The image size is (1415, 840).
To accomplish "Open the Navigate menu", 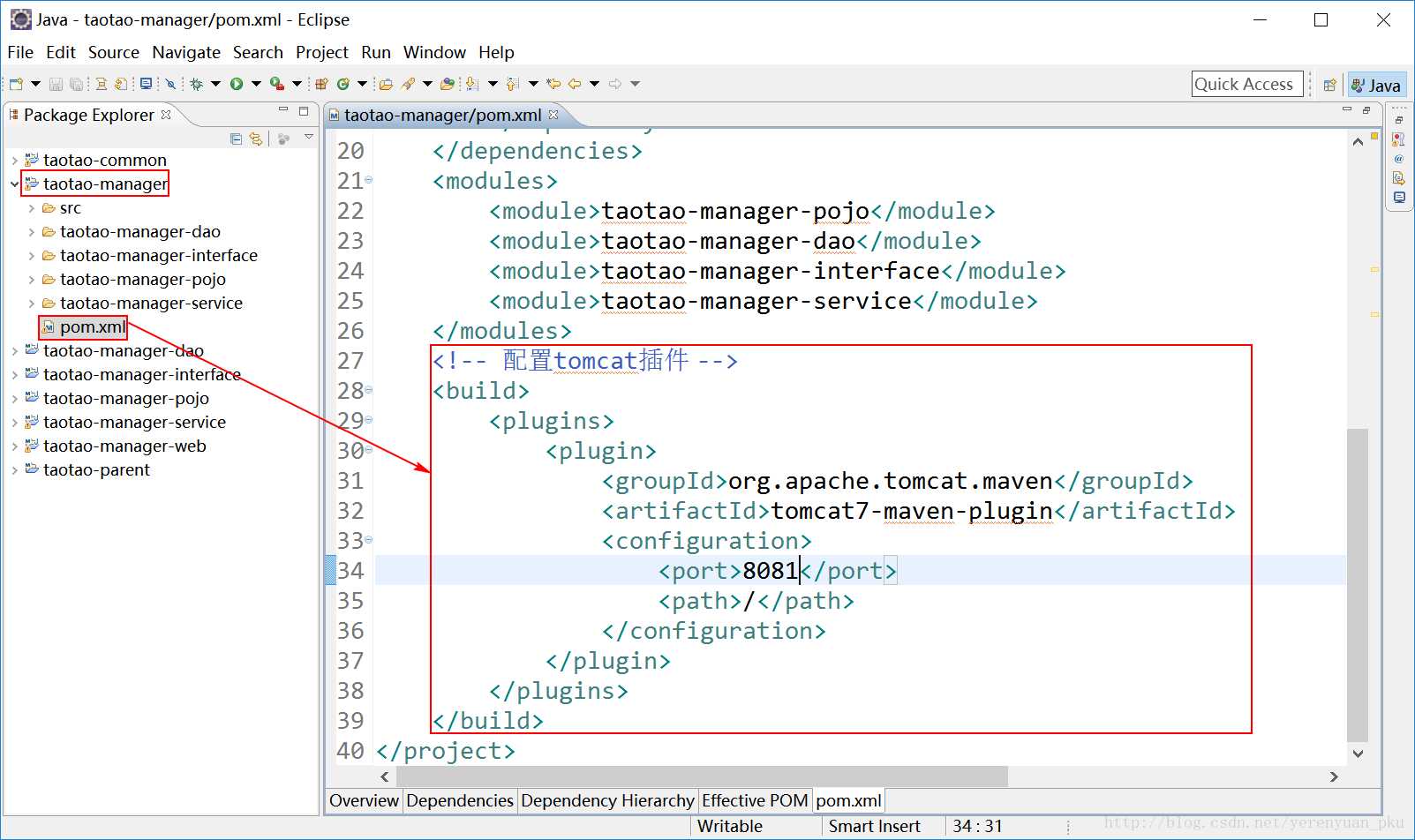I will [x=186, y=52].
